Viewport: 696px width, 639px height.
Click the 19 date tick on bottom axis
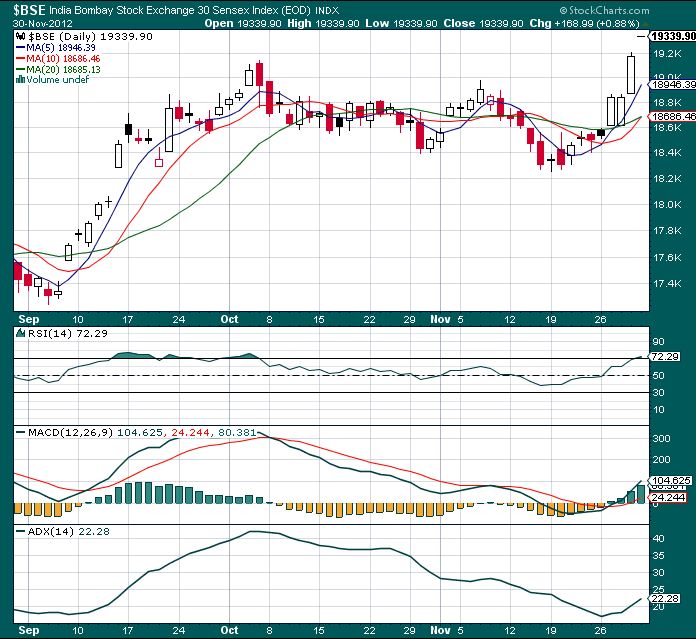pos(550,631)
